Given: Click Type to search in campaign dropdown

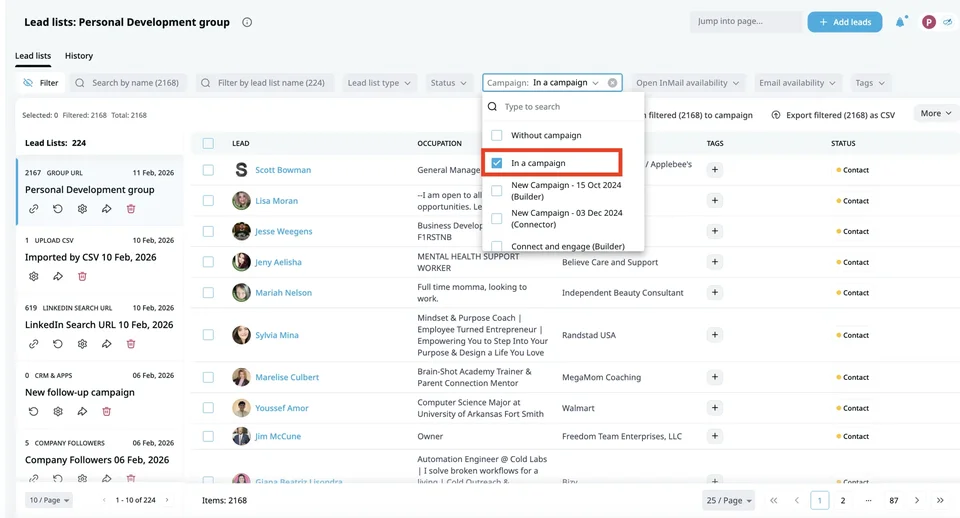Looking at the screenshot, I should pyautogui.click(x=563, y=107).
